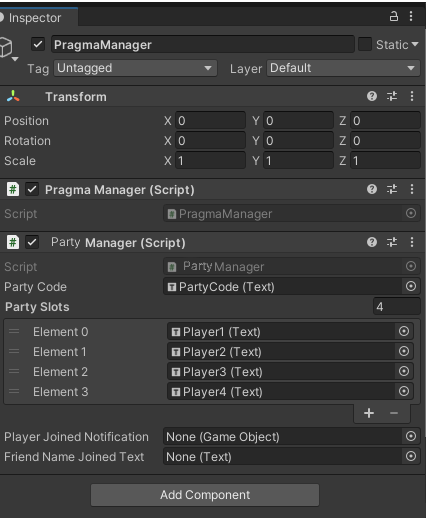This screenshot has width=443, height=518.
Task: Click object picker for Element 2 Player3
Action: click(x=404, y=371)
